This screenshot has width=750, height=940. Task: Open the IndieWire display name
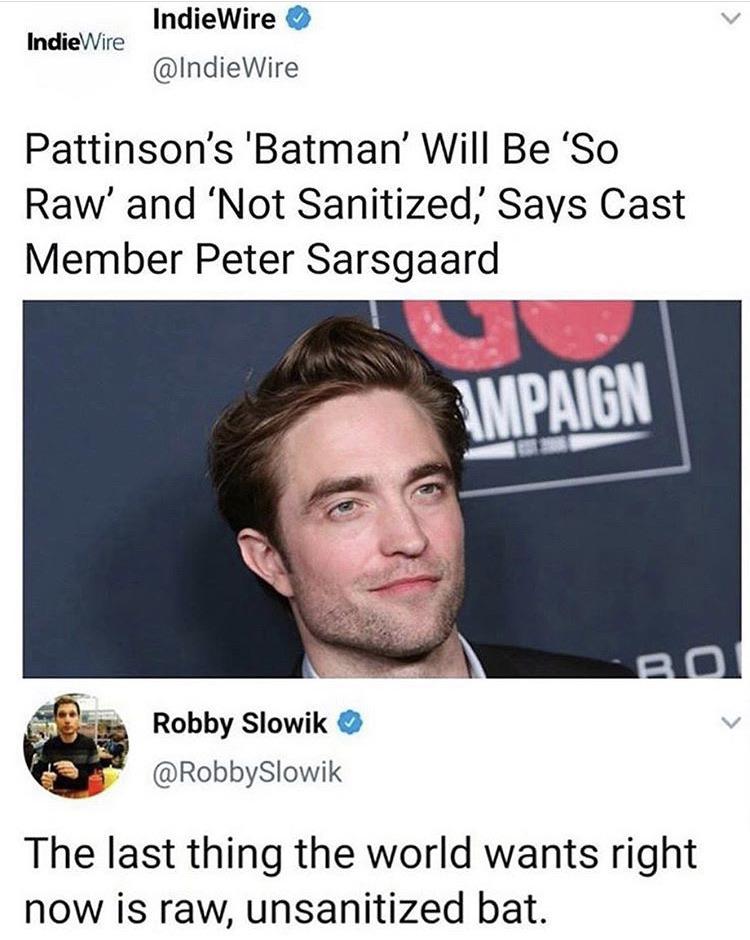pos(214,20)
